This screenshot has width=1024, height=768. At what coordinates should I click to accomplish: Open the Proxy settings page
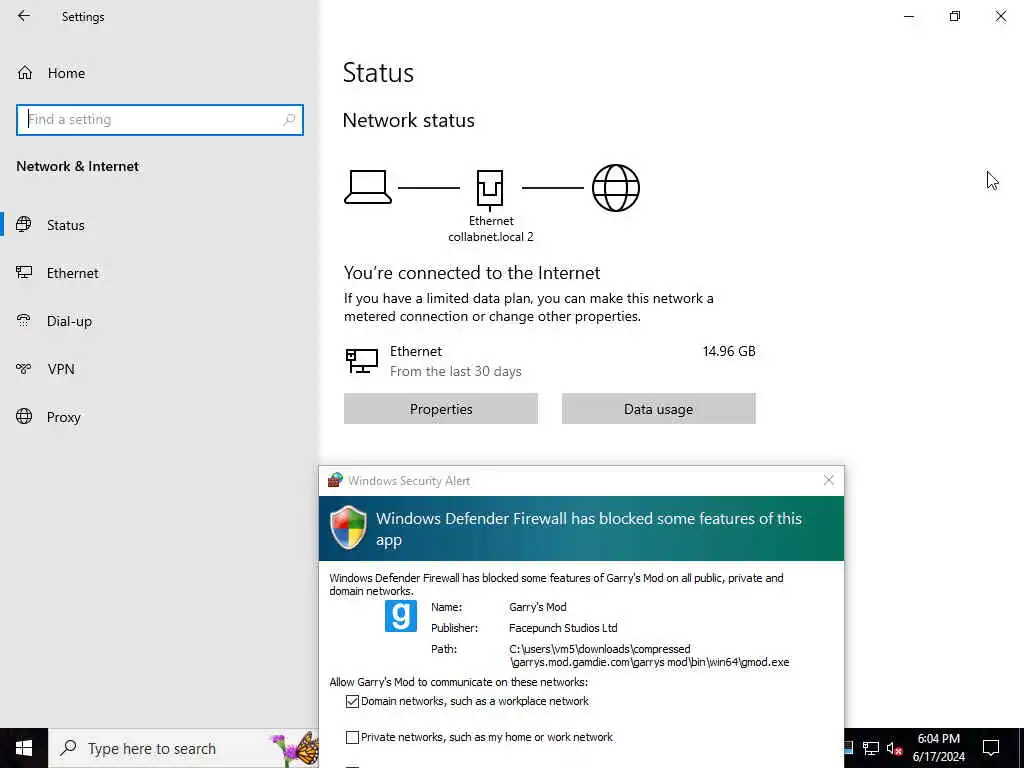160,417
